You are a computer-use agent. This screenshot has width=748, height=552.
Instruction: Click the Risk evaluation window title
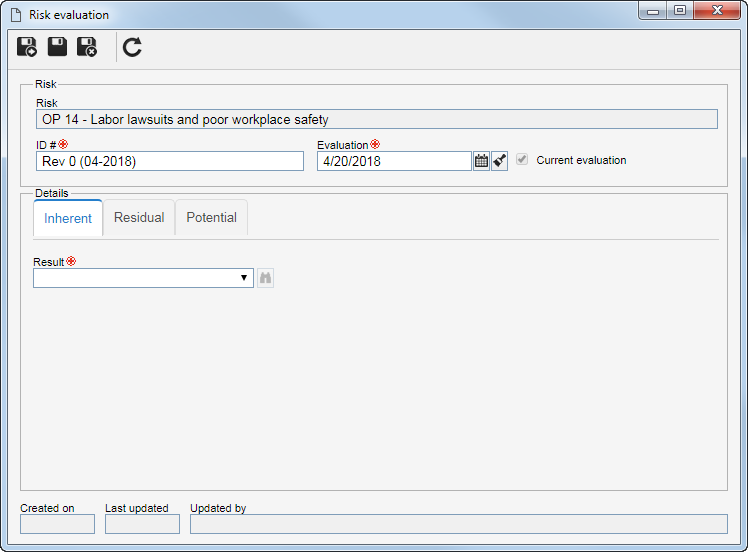click(x=69, y=15)
